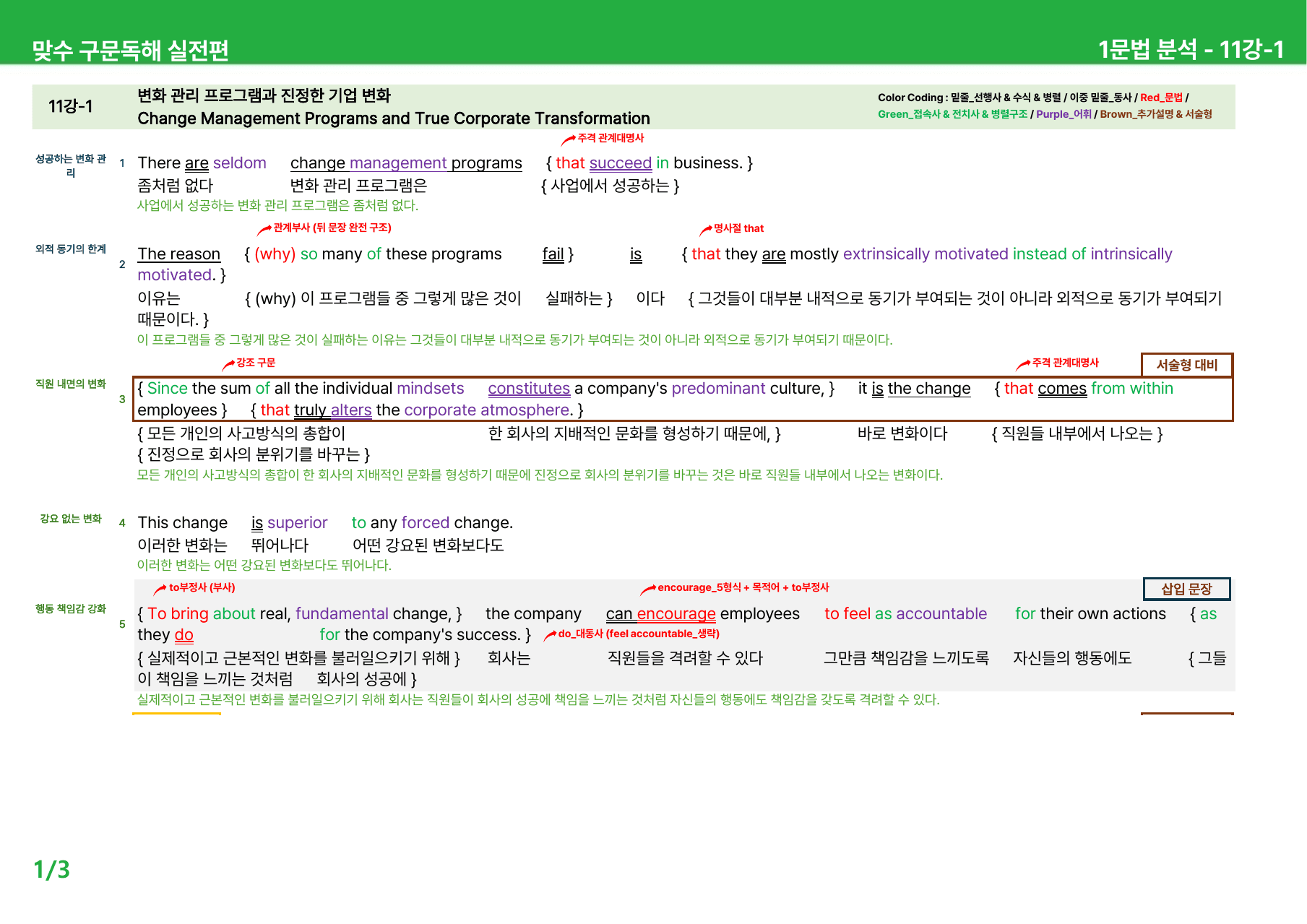Click 'The reason' in sentence 2
The image size is (1307, 924).
(x=178, y=254)
